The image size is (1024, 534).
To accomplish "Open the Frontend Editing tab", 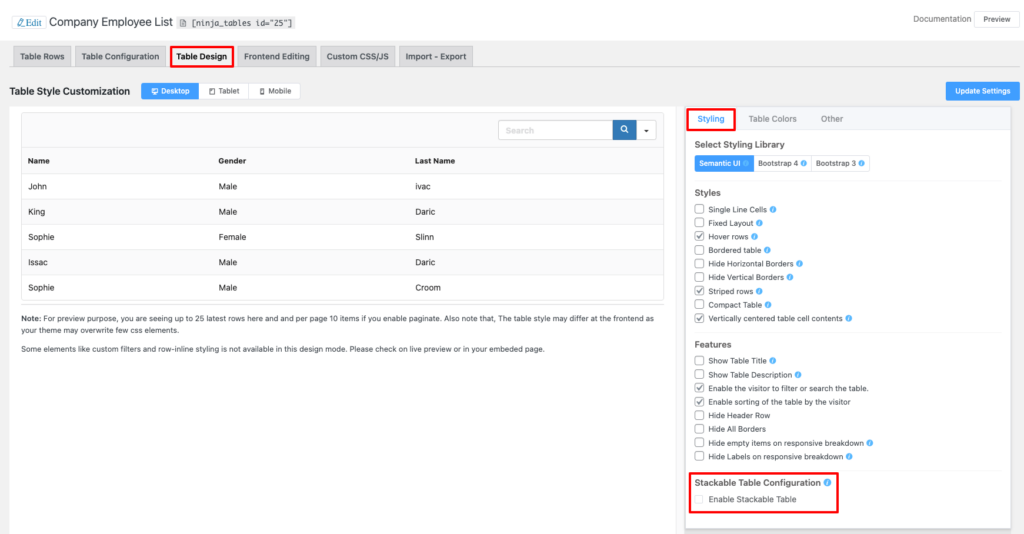I will click(x=277, y=56).
